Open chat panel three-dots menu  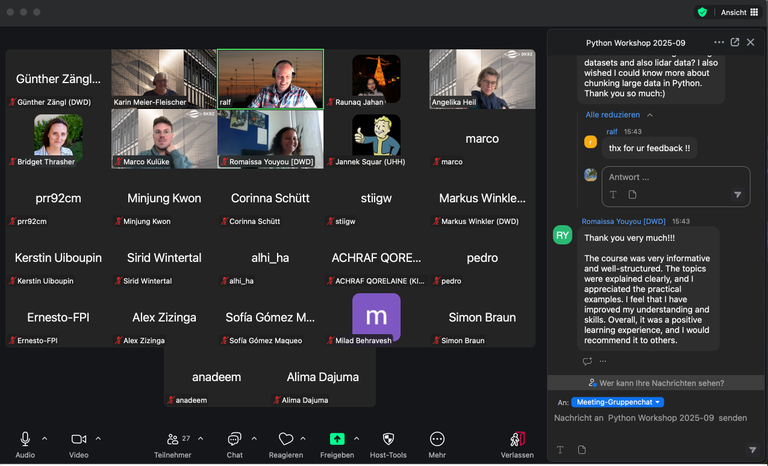click(x=719, y=43)
